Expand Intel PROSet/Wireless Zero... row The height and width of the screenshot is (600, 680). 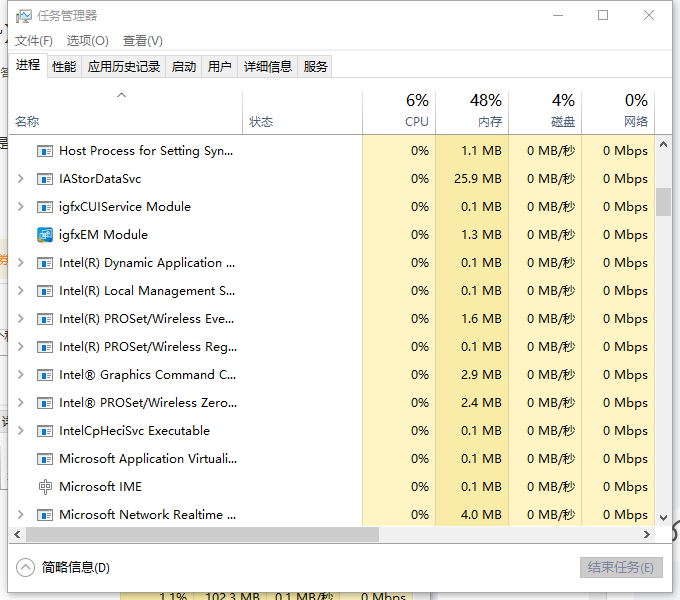[20, 402]
